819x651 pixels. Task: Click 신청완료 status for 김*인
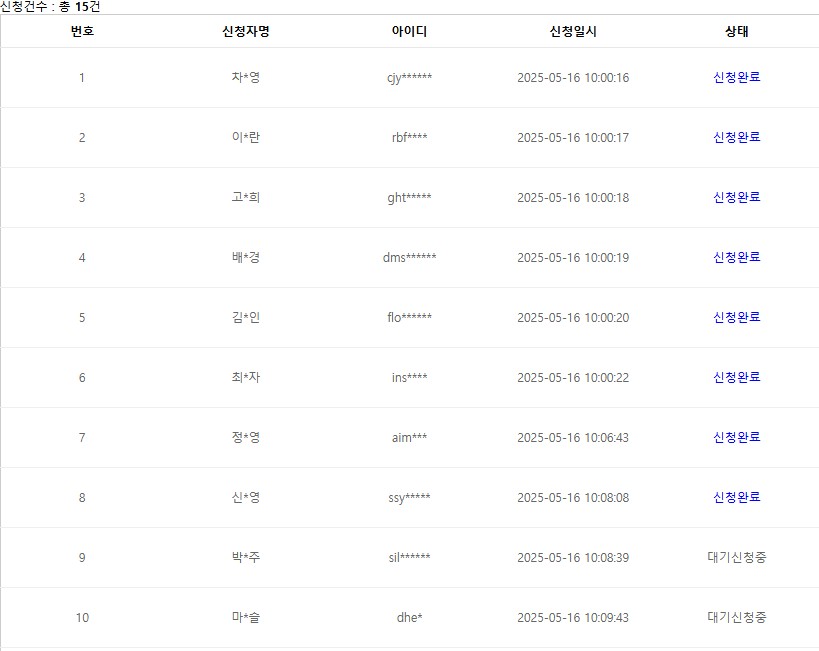point(736,317)
